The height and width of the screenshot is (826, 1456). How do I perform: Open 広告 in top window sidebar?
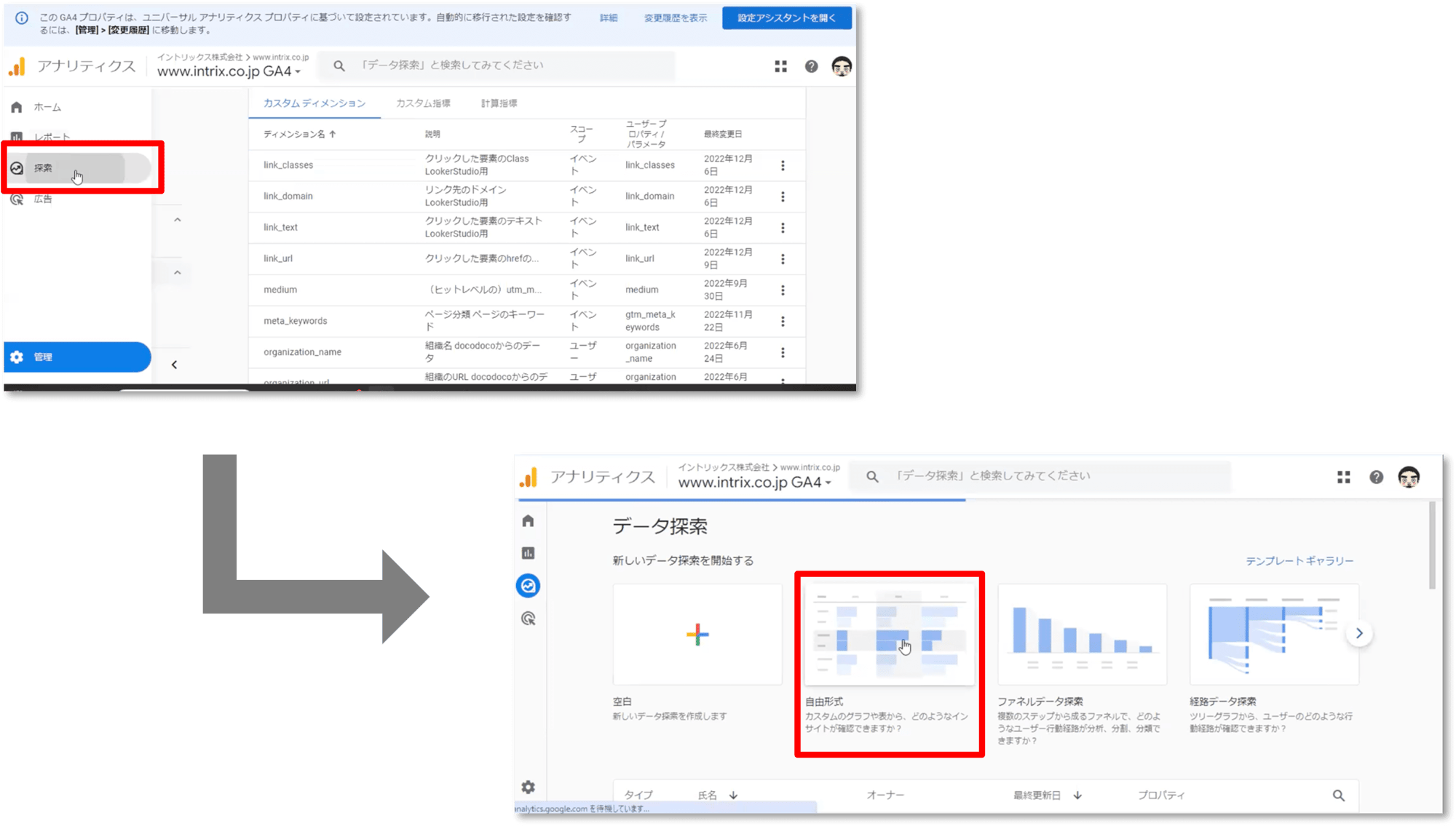click(x=42, y=199)
